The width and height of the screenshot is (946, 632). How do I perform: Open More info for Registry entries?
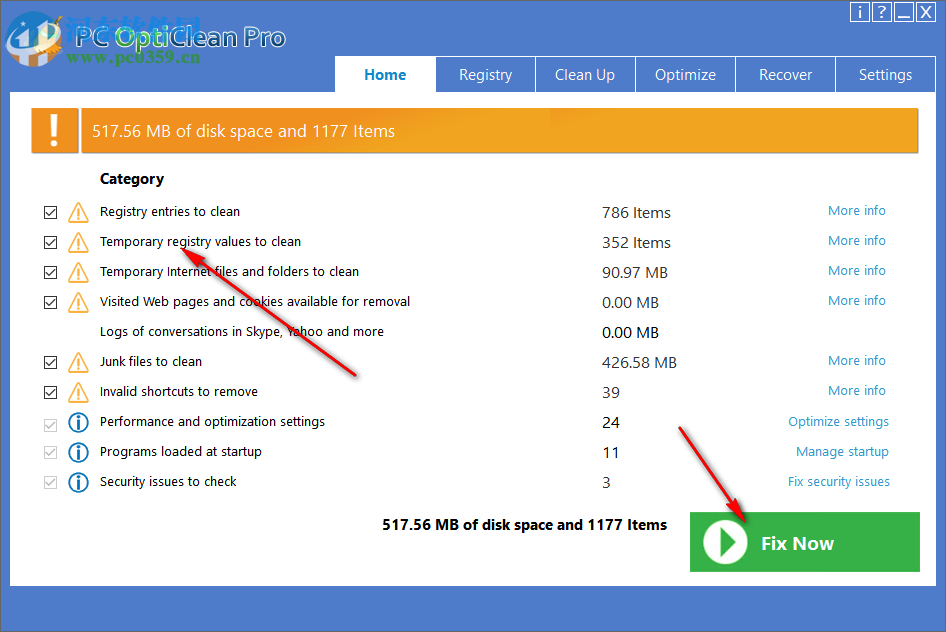pos(857,210)
